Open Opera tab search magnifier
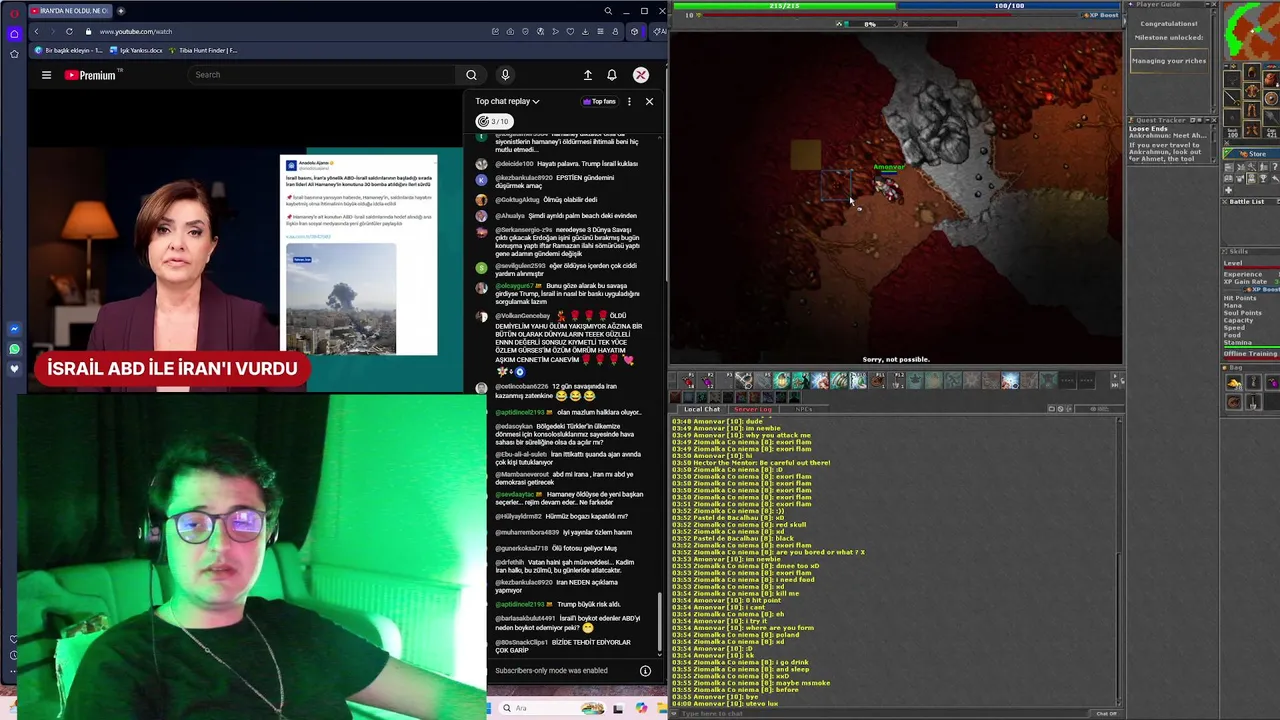The height and width of the screenshot is (720, 1280). tap(608, 11)
